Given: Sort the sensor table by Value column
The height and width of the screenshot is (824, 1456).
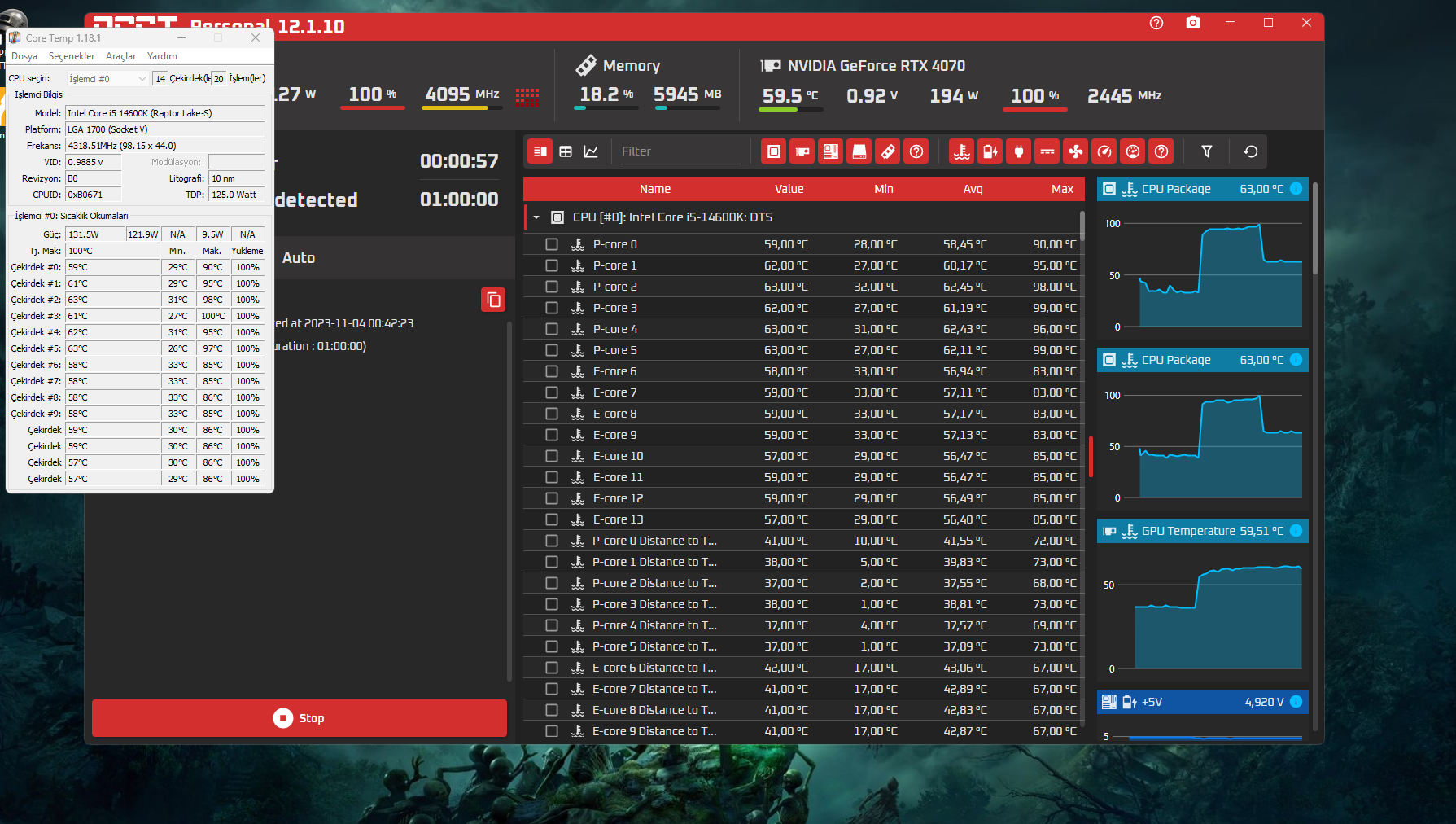Looking at the screenshot, I should (789, 189).
